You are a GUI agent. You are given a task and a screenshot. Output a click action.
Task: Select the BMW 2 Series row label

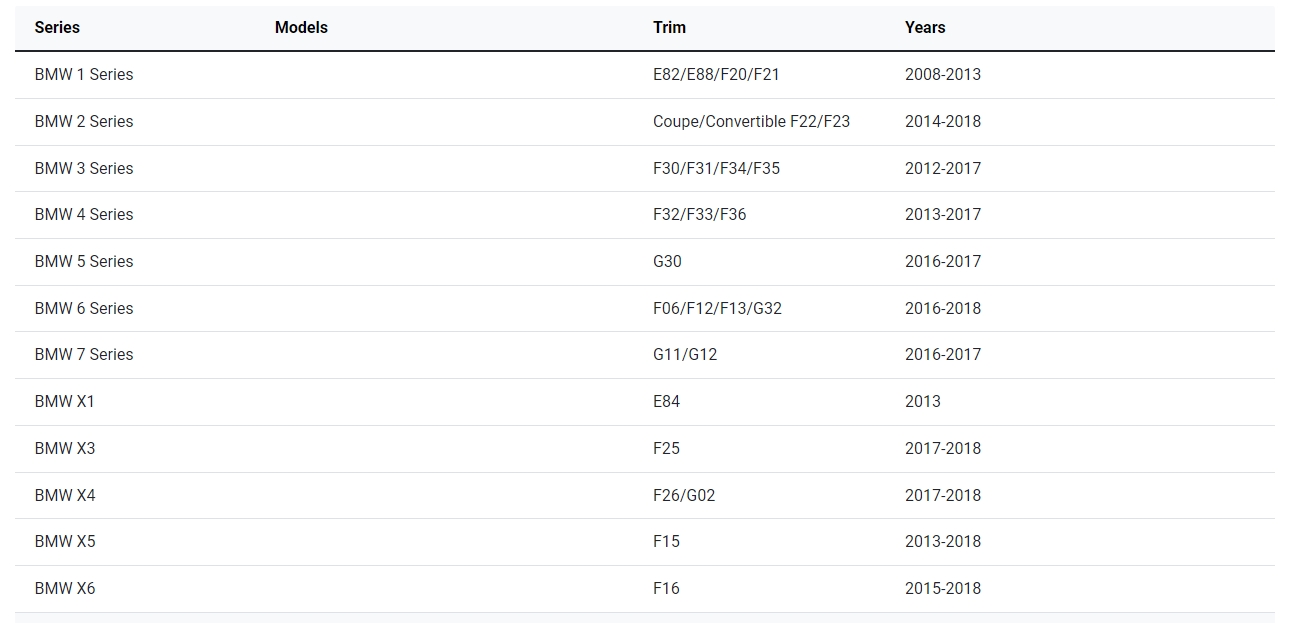[84, 122]
